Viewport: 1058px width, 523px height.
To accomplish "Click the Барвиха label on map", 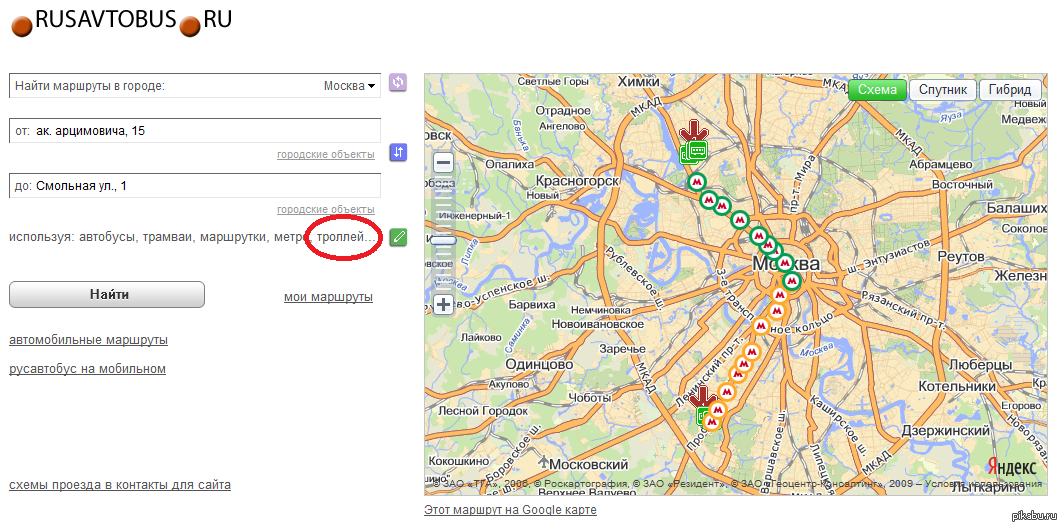I will click(x=532, y=305).
